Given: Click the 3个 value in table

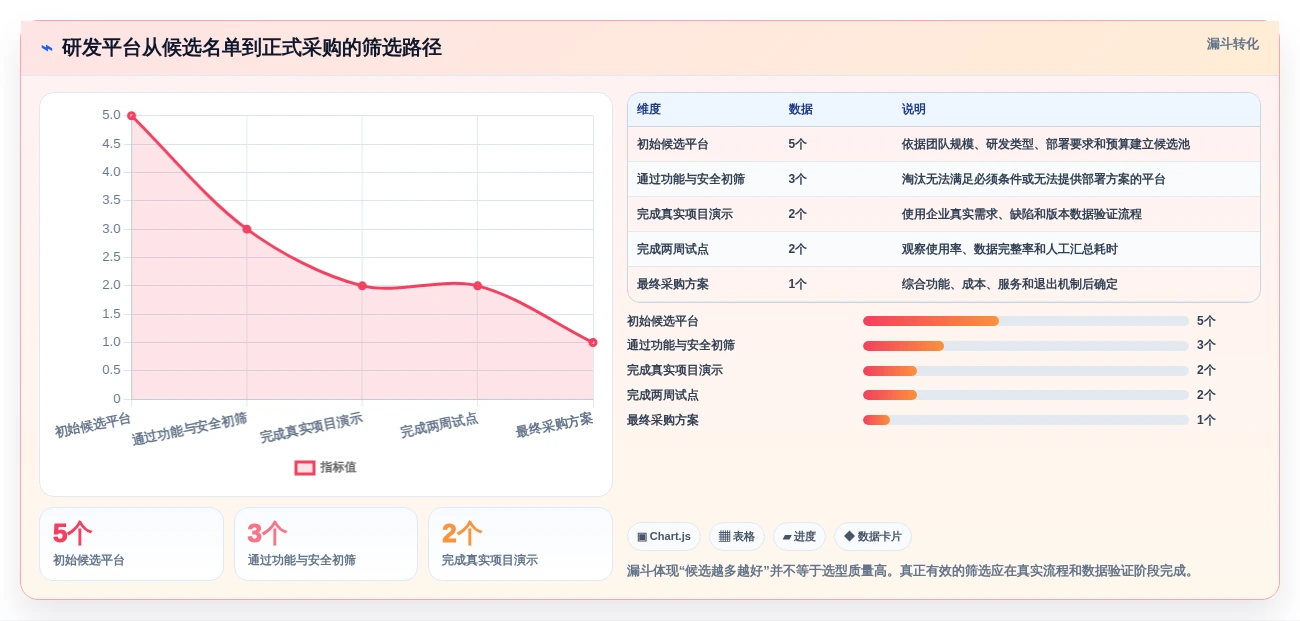Looking at the screenshot, I should click(x=797, y=179).
